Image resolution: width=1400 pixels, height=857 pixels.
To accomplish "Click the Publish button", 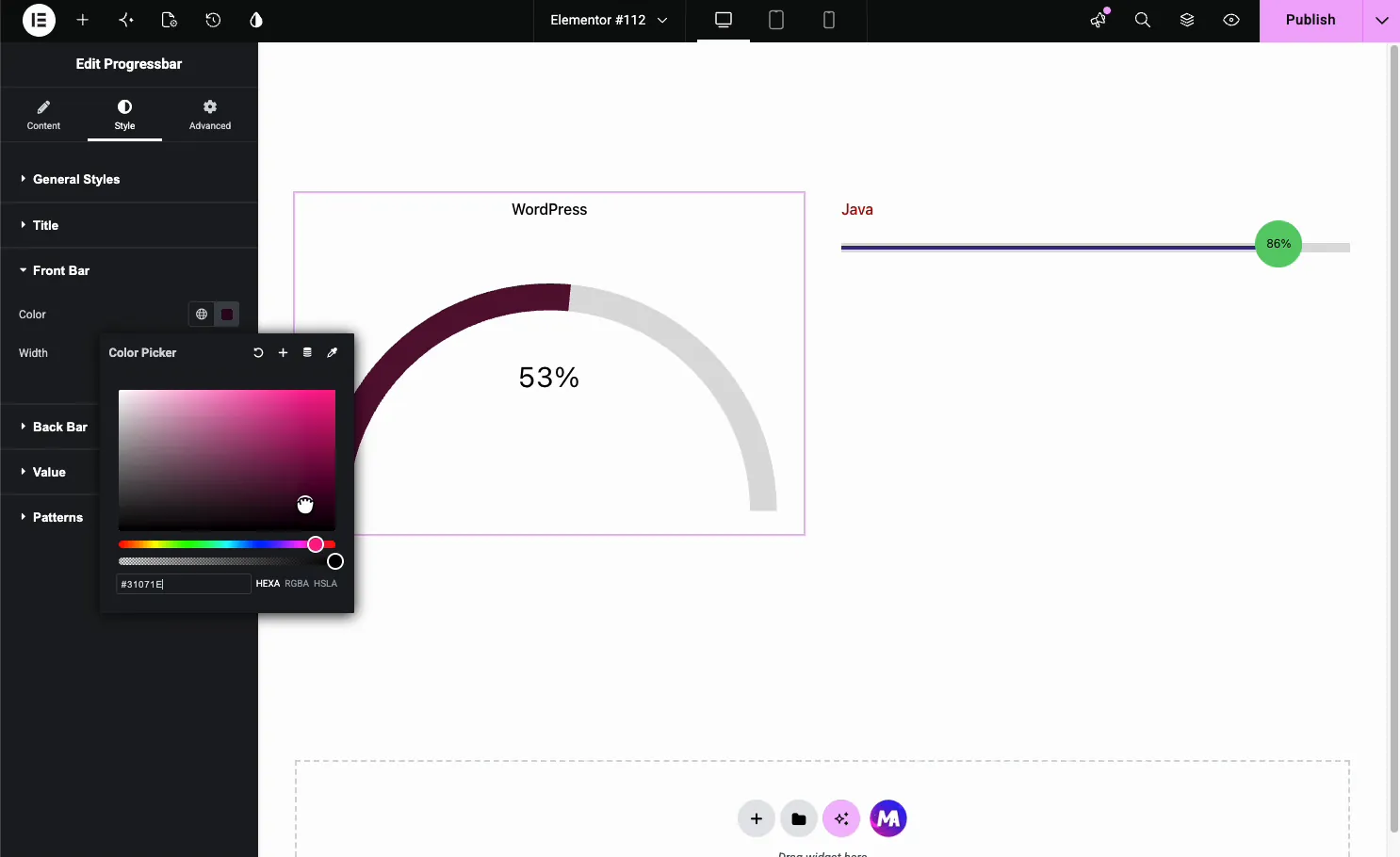I will [x=1310, y=20].
